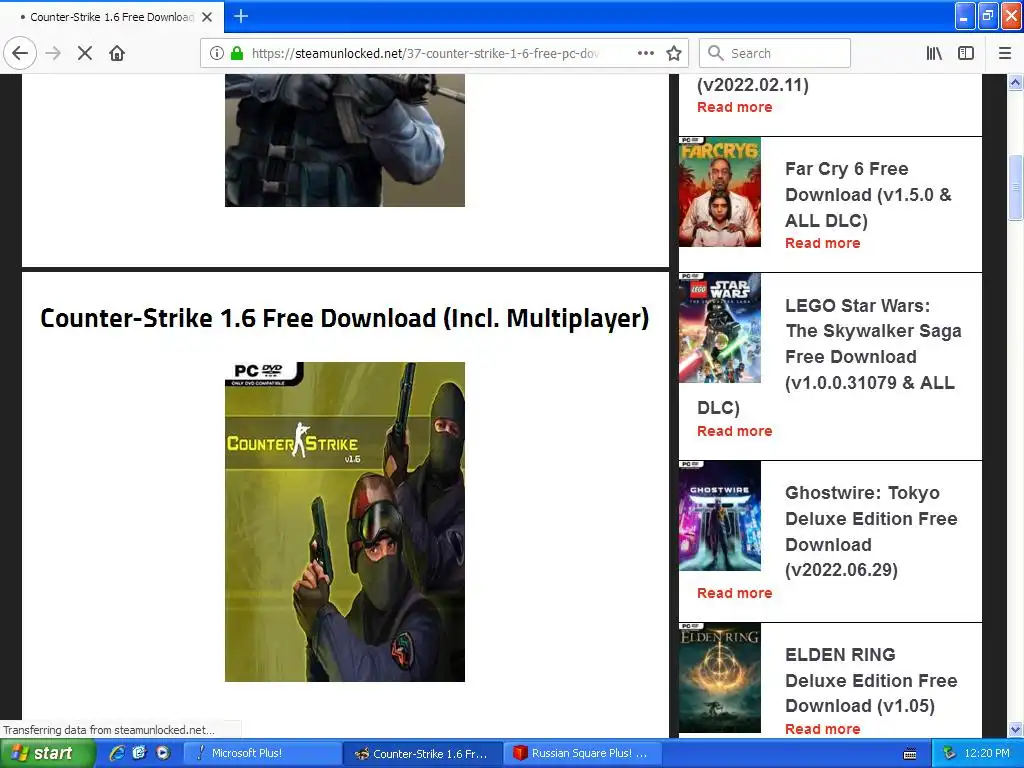Click the second quick launch browser icon
Viewport: 1024px width, 768px height.
click(x=139, y=753)
